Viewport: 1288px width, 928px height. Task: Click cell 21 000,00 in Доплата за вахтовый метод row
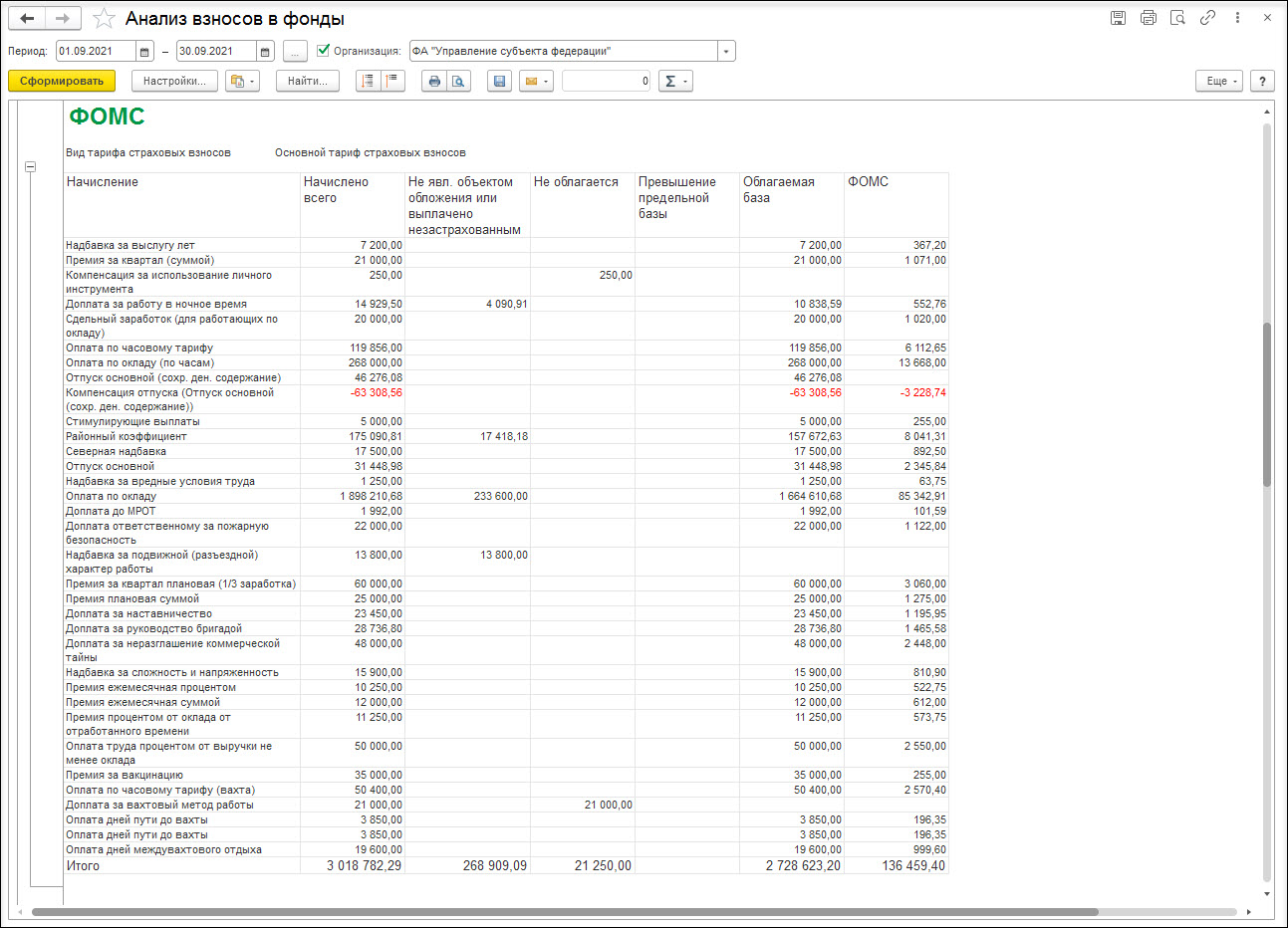point(608,805)
